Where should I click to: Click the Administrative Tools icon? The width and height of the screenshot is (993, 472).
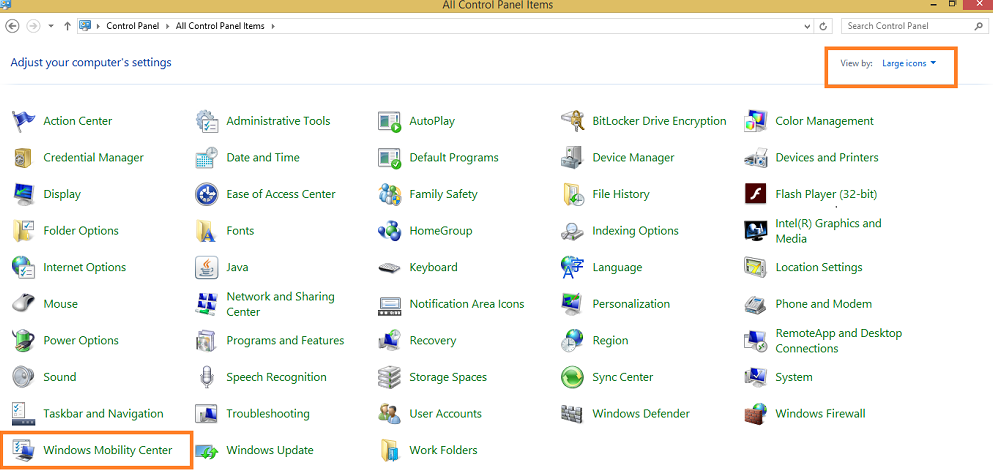(x=206, y=121)
